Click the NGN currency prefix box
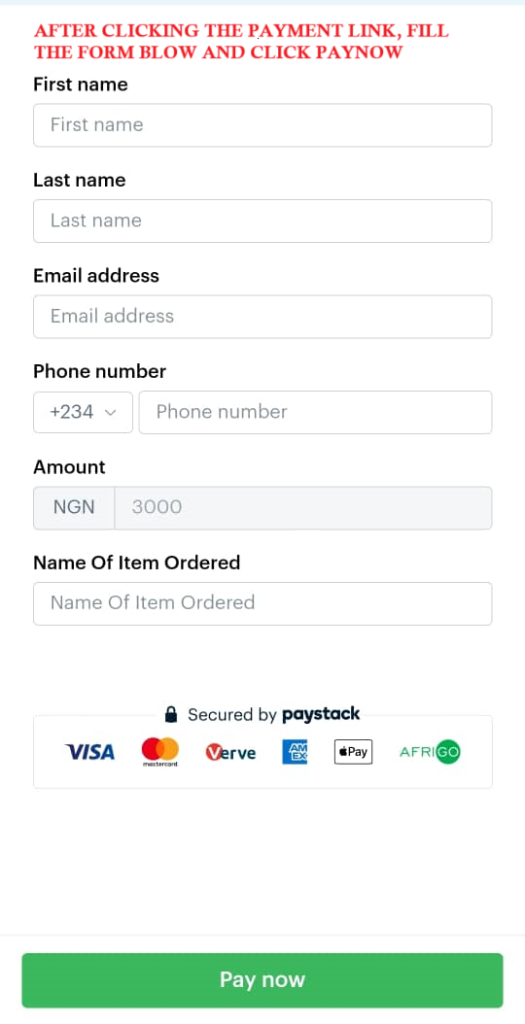This screenshot has width=525, height=1024. (x=74, y=507)
